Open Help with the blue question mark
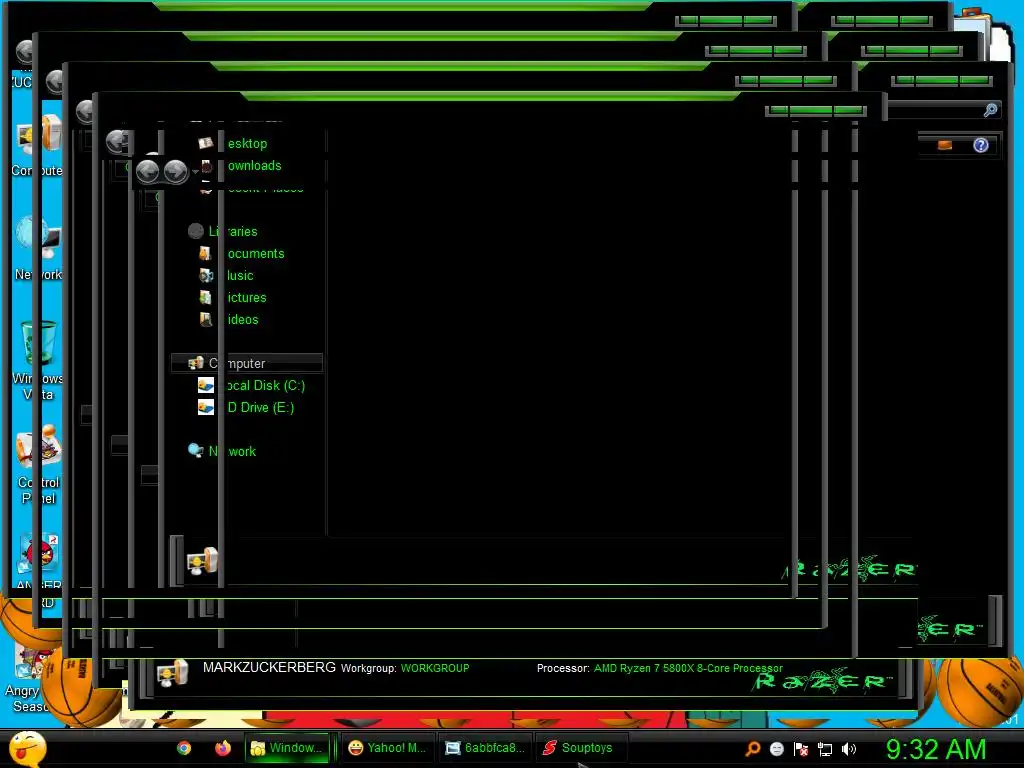 (980, 145)
